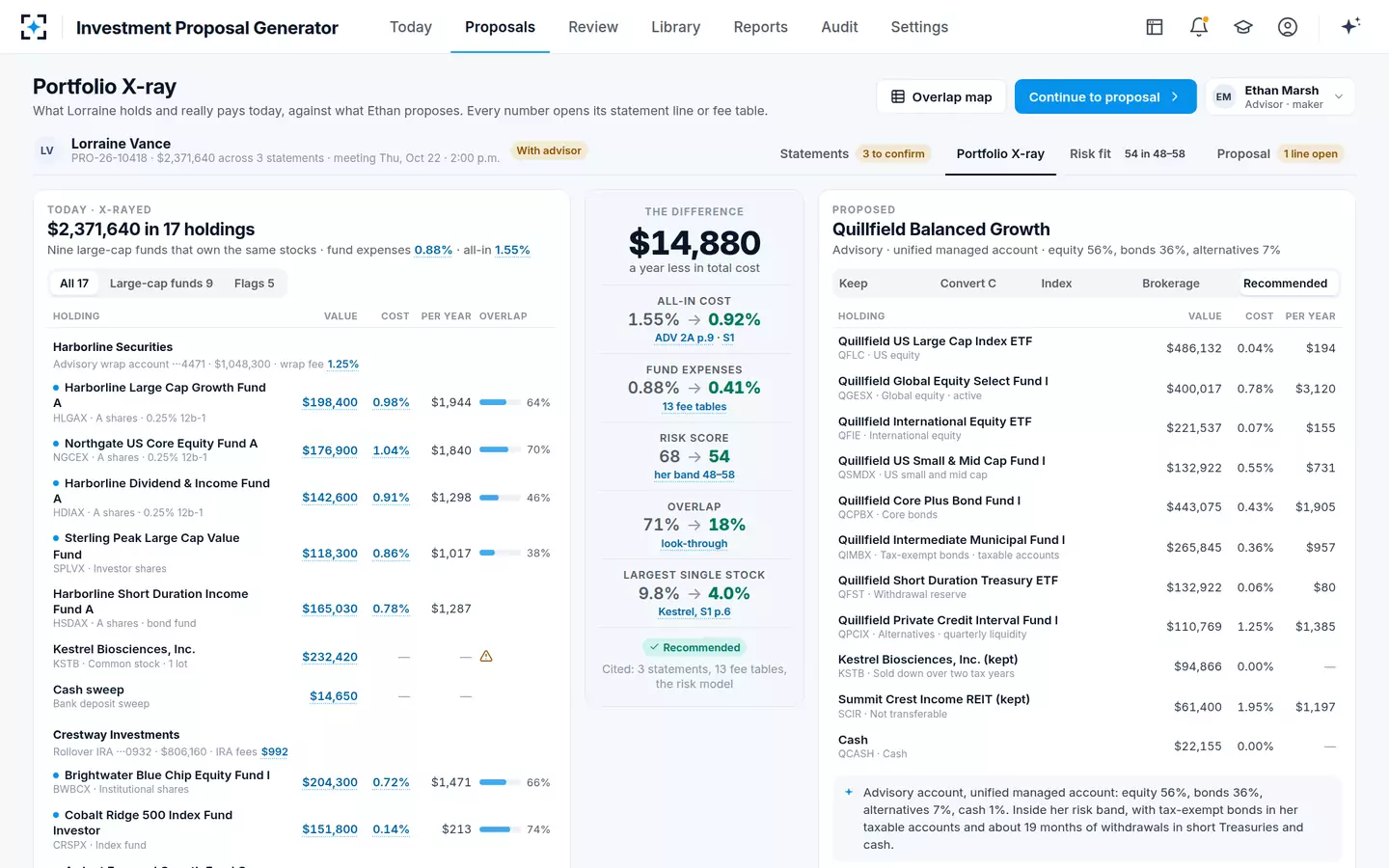Screen dimensions: 1389x868
Task: Open the $204,300 Brightwater value link
Action: [330, 782]
